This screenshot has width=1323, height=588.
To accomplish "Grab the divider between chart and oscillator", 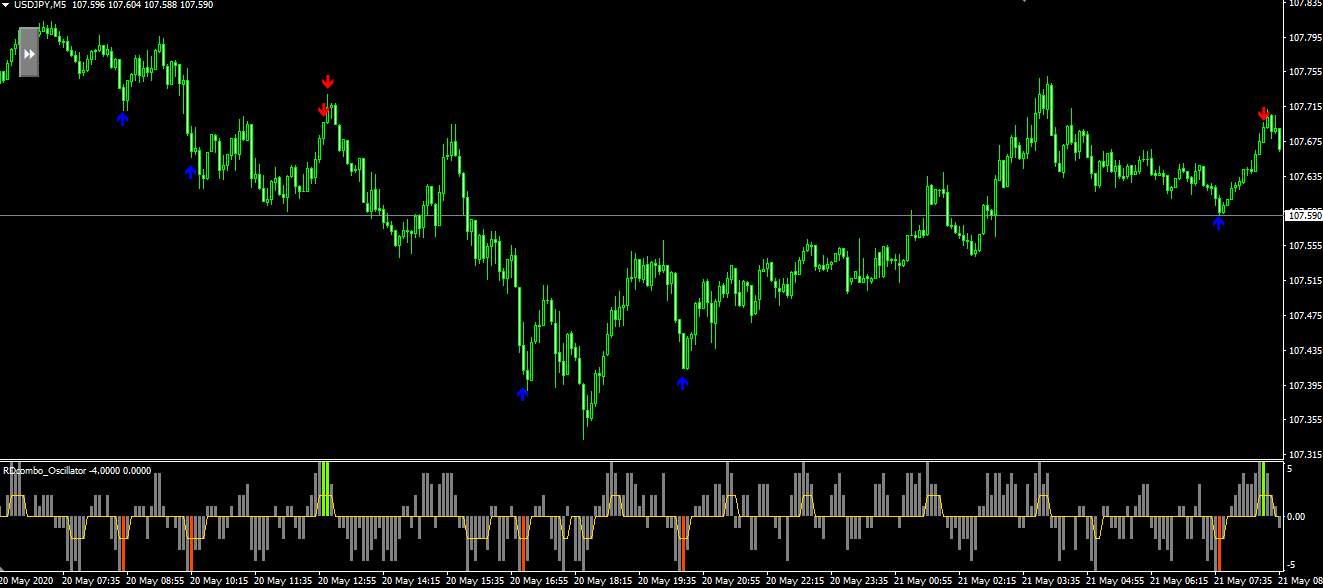I will point(640,460).
